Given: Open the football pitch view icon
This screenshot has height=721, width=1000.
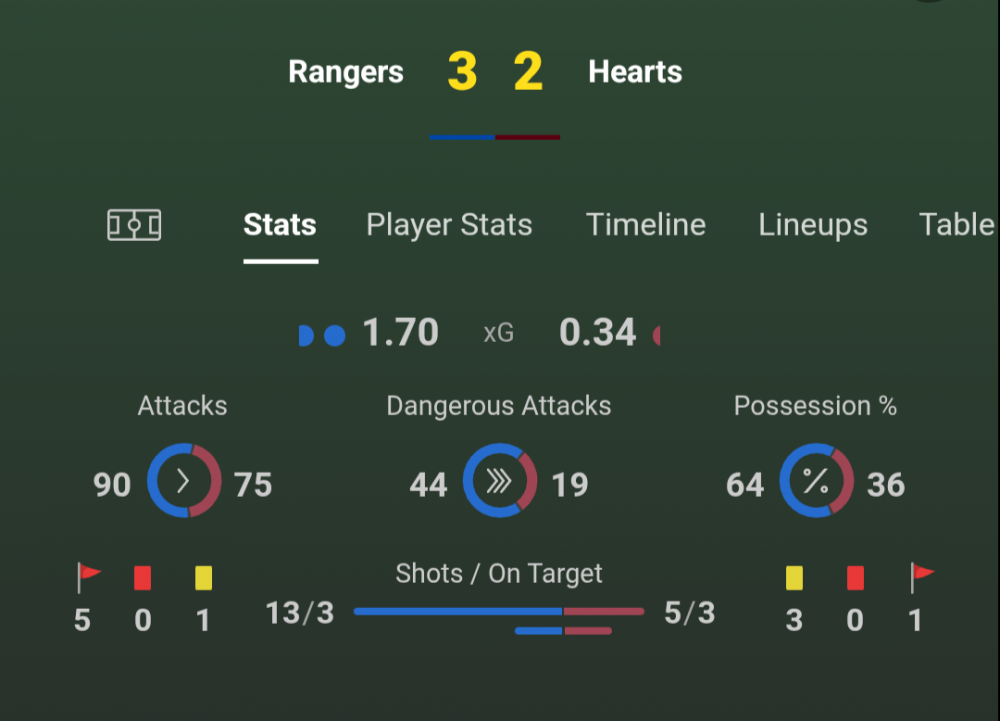Looking at the screenshot, I should tap(134, 225).
